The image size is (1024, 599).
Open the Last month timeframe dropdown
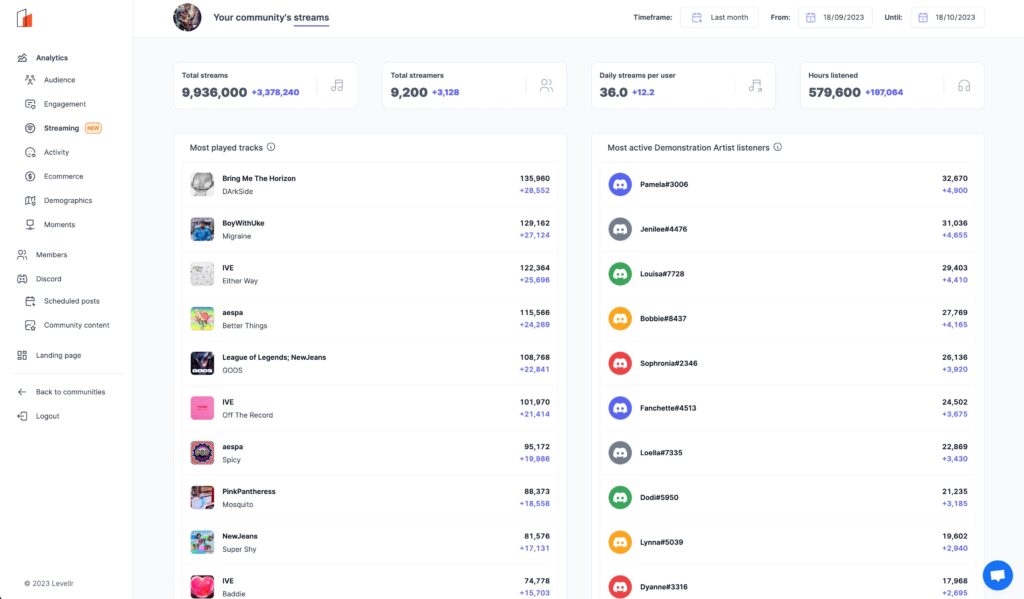pyautogui.click(x=719, y=17)
